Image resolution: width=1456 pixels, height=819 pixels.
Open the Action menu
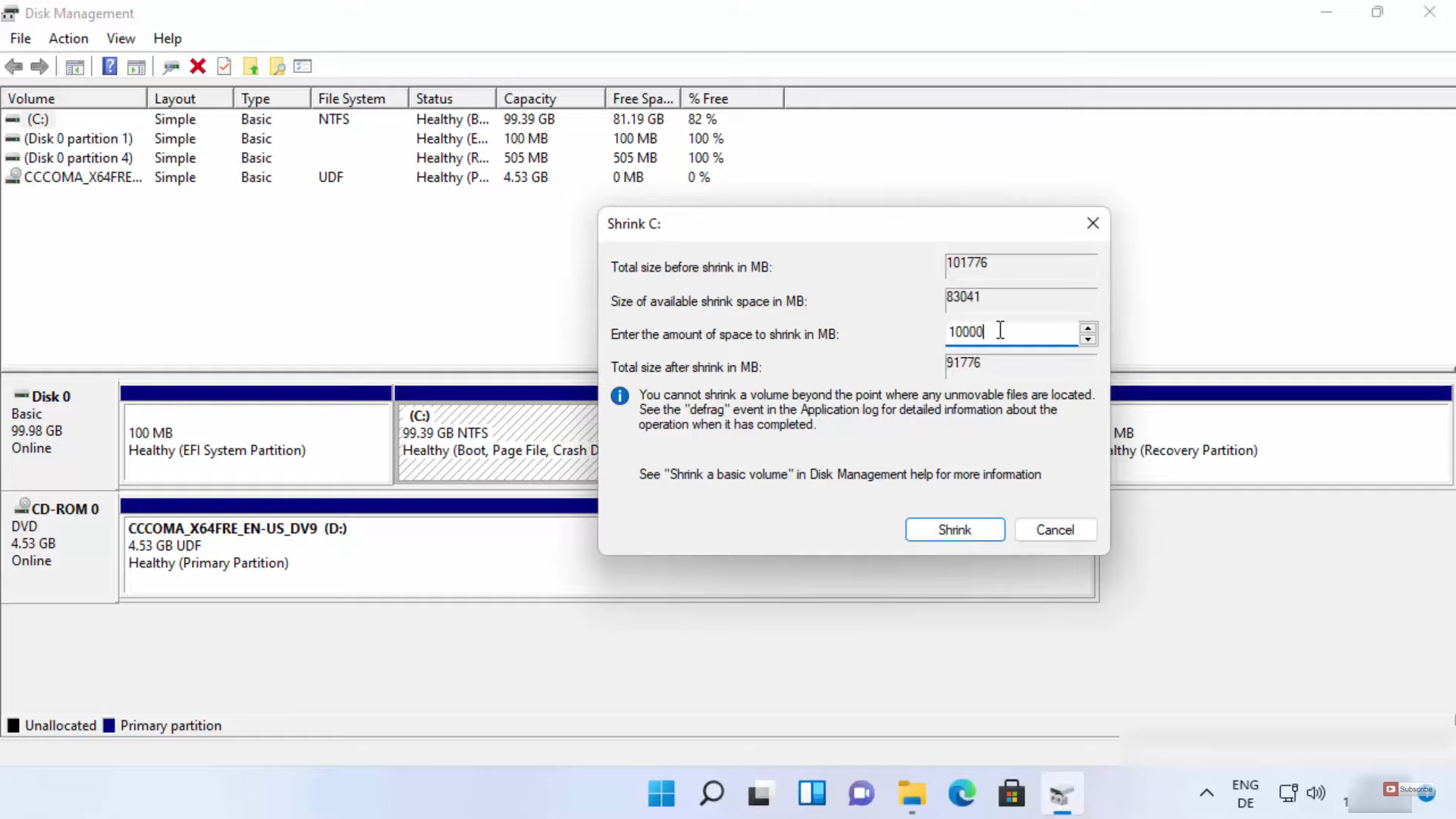click(67, 38)
